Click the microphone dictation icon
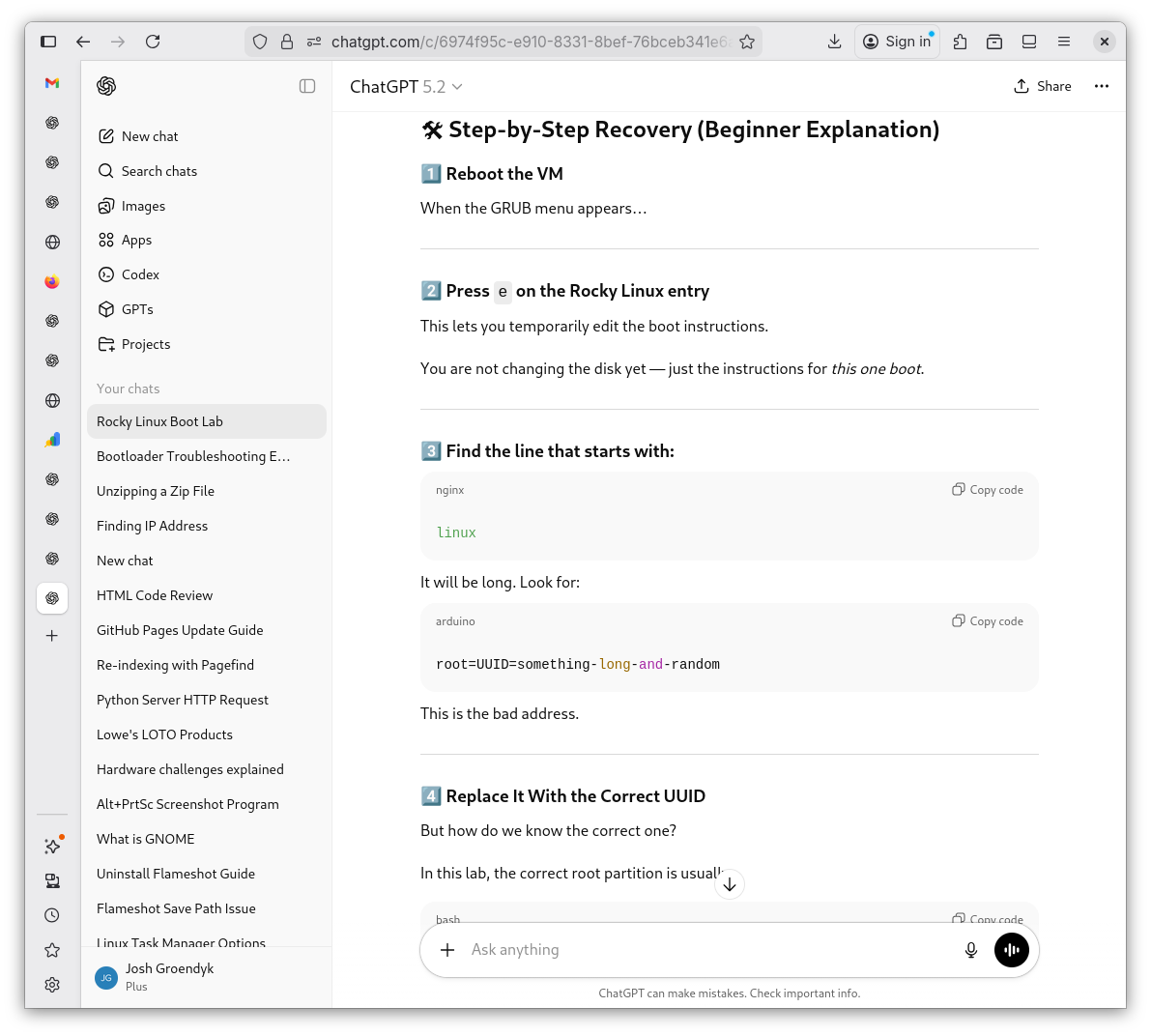This screenshot has width=1151, height=1036. (971, 950)
